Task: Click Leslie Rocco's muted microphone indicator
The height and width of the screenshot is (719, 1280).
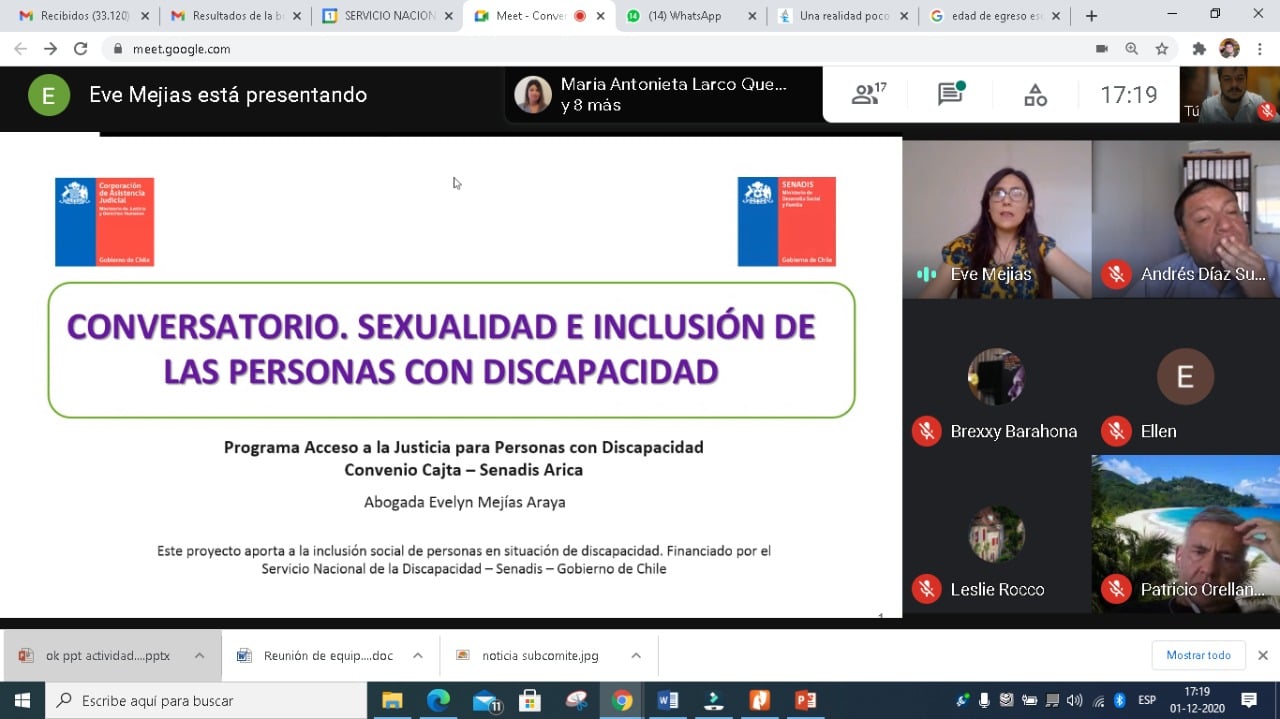Action: pyautogui.click(x=926, y=589)
